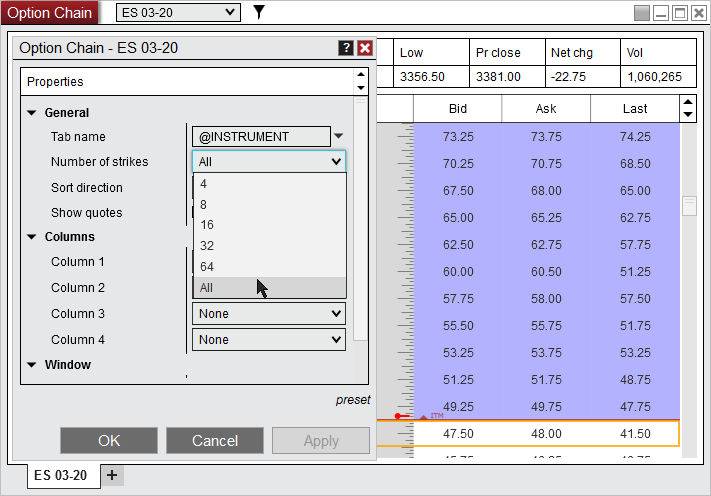Screen dimensions: 711x496
Task: Close the Option Chain properties dialog
Action: point(365,48)
